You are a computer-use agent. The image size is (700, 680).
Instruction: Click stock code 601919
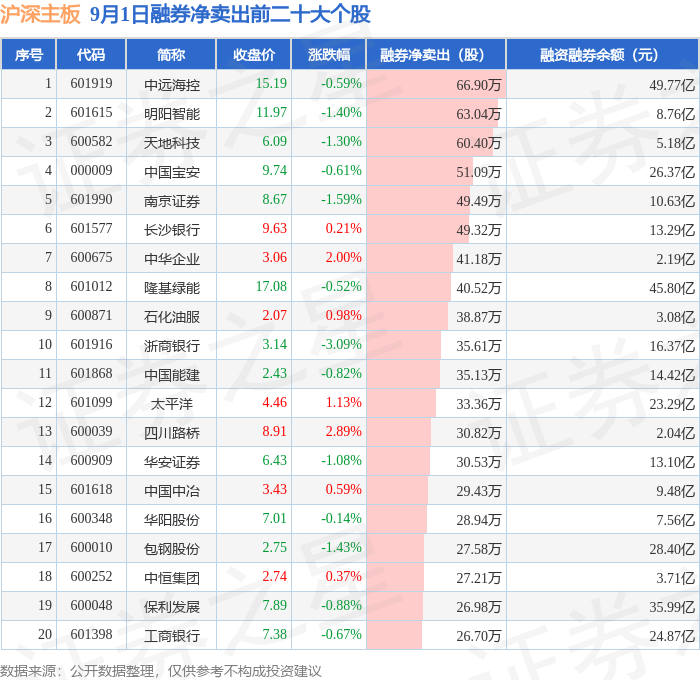pos(91,83)
